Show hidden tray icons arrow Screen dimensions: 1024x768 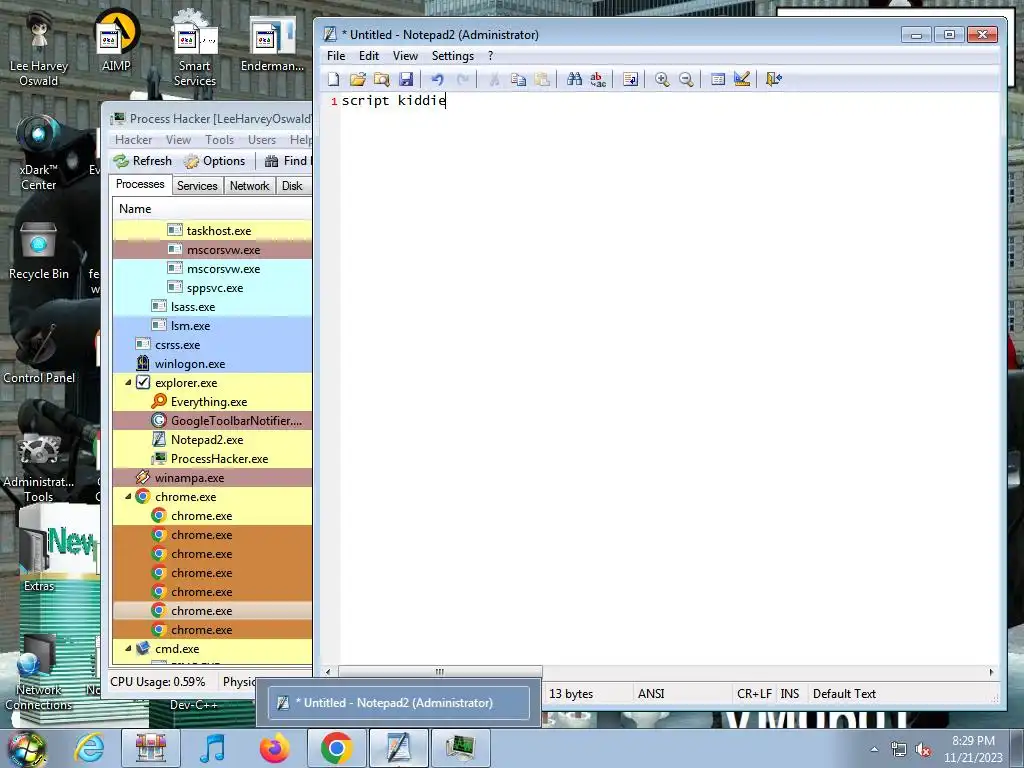coord(874,750)
